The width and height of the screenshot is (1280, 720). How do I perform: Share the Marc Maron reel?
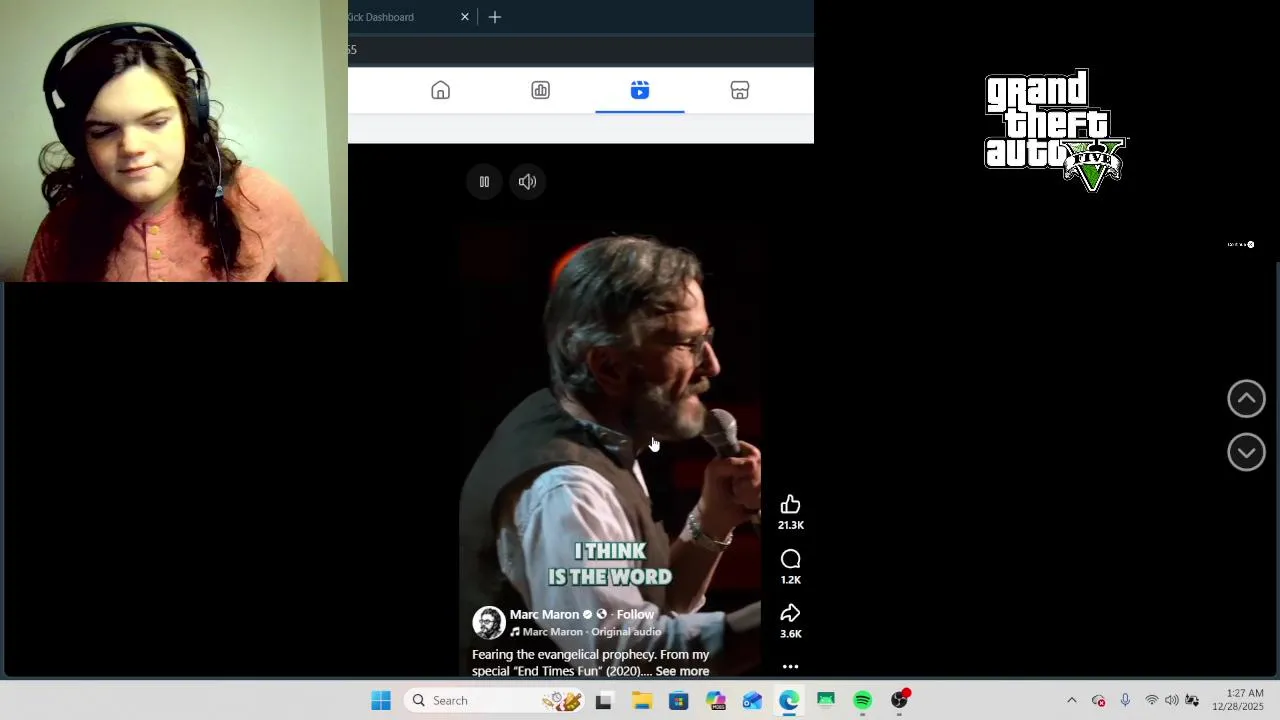790,613
